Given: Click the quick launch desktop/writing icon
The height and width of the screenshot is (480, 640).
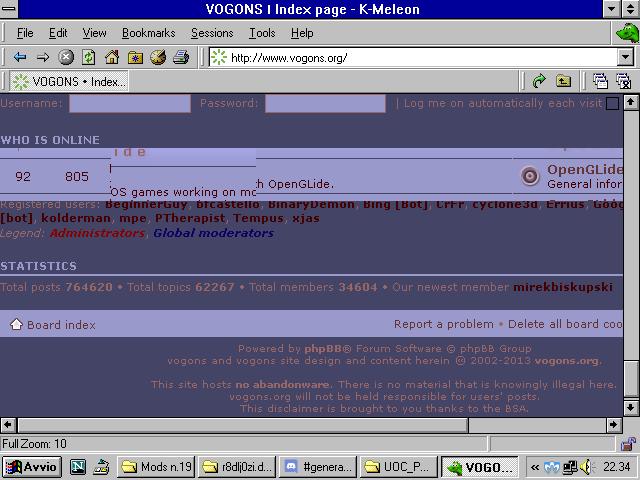Looking at the screenshot, I should [x=101, y=467].
